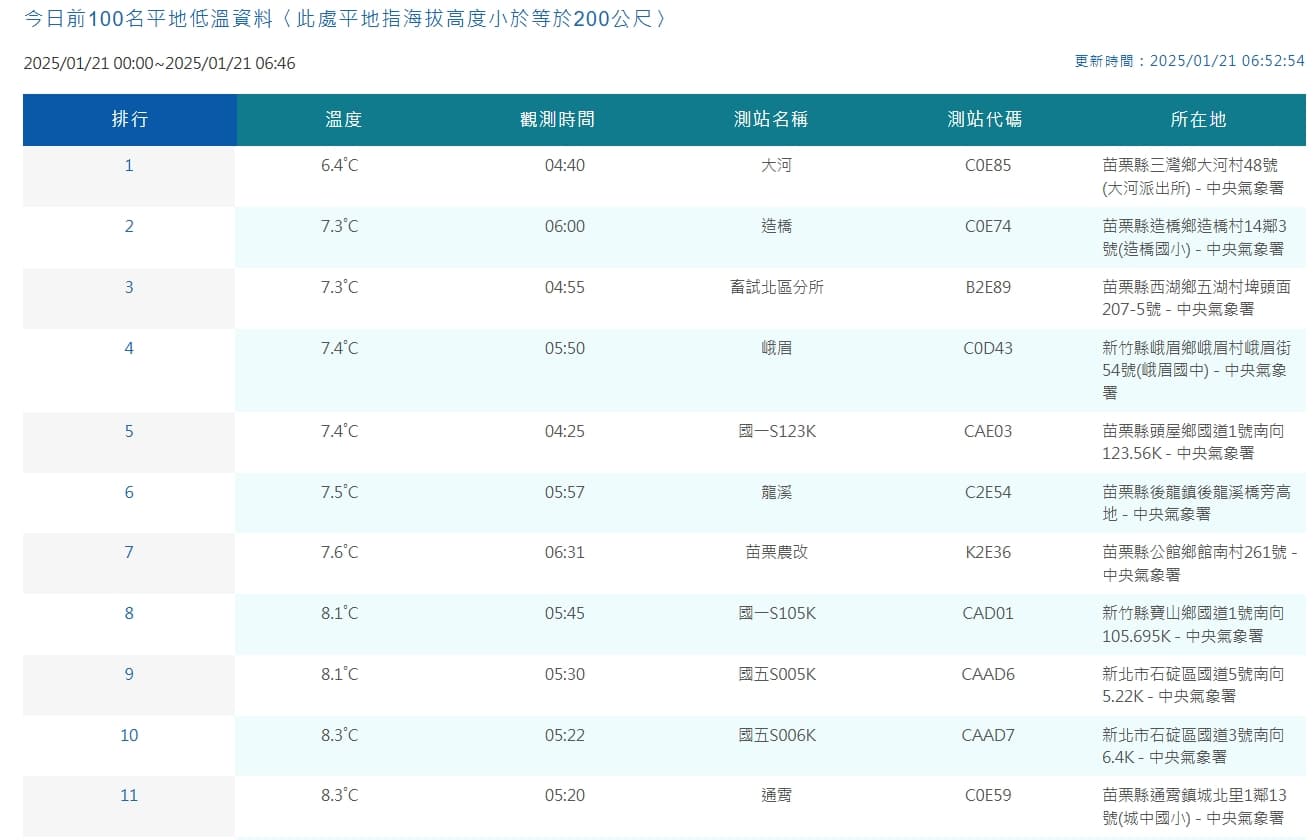Click the 所在地 column header
The width and height of the screenshot is (1314, 840).
pyautogui.click(x=1198, y=120)
